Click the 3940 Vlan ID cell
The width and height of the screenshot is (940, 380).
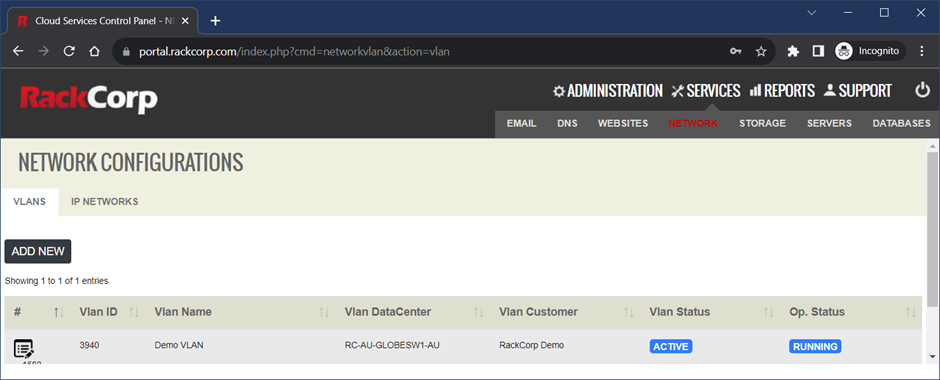[x=89, y=345]
